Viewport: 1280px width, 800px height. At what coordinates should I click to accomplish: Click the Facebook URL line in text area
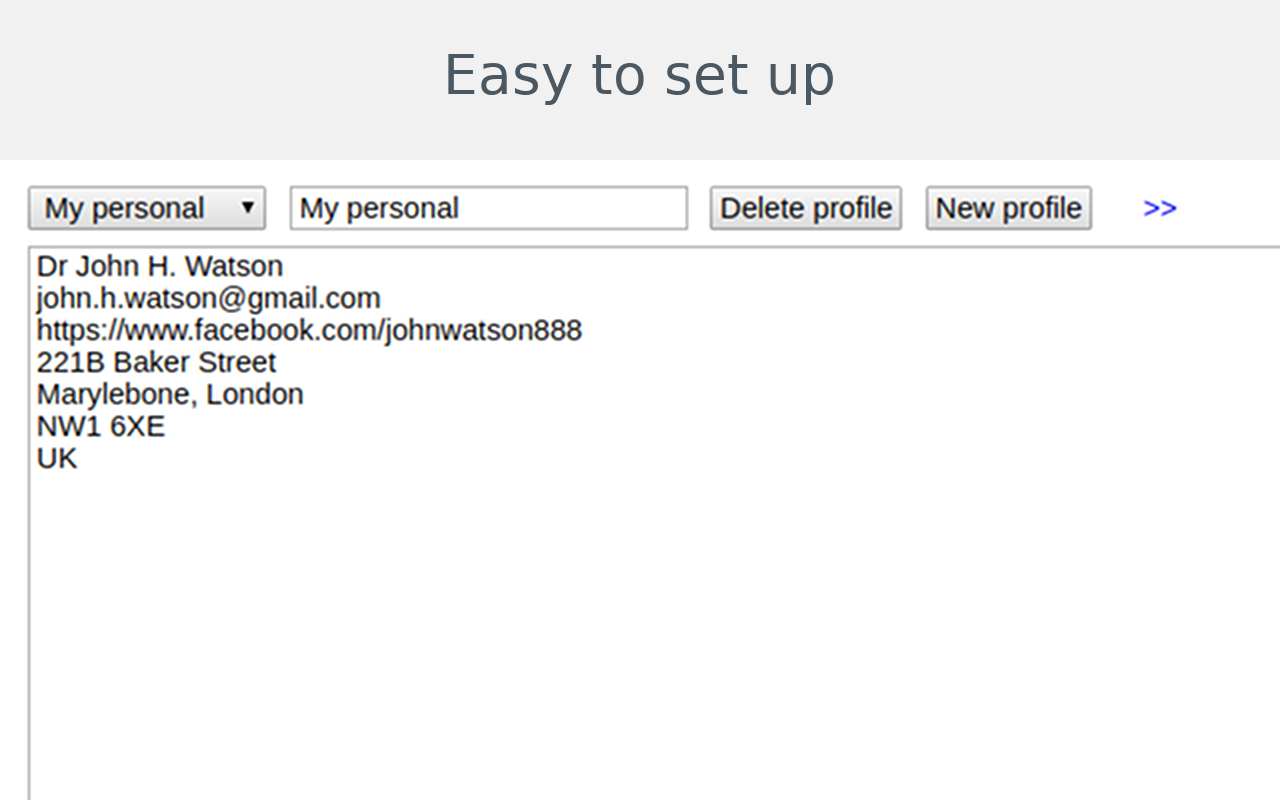click(309, 330)
